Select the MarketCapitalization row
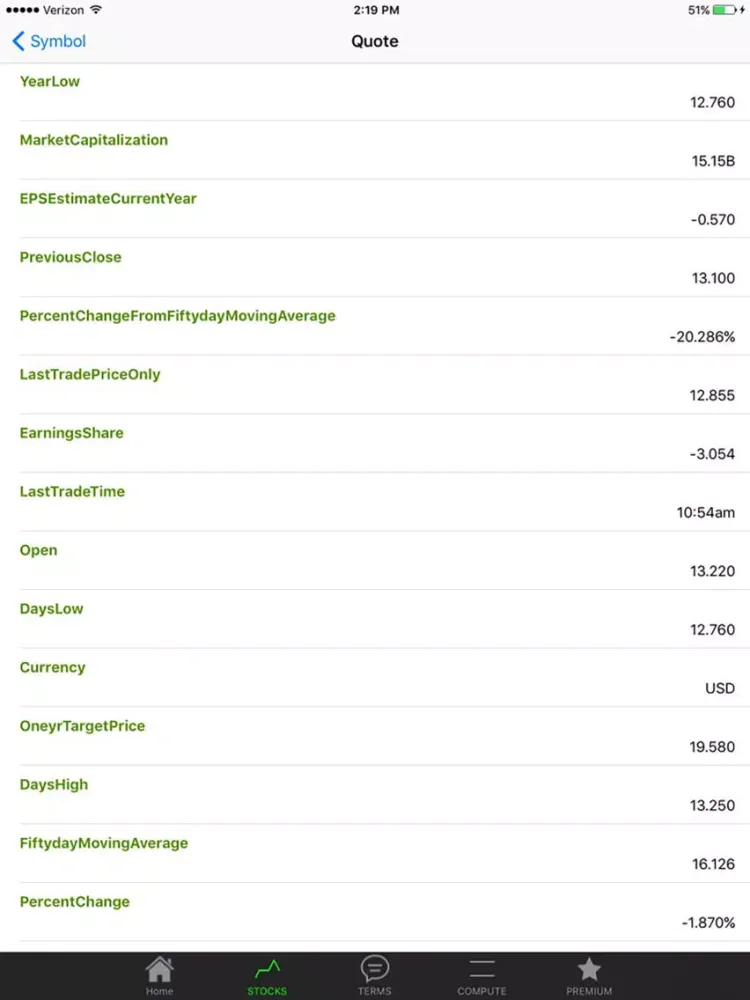This screenshot has width=750, height=1000. [x=375, y=151]
